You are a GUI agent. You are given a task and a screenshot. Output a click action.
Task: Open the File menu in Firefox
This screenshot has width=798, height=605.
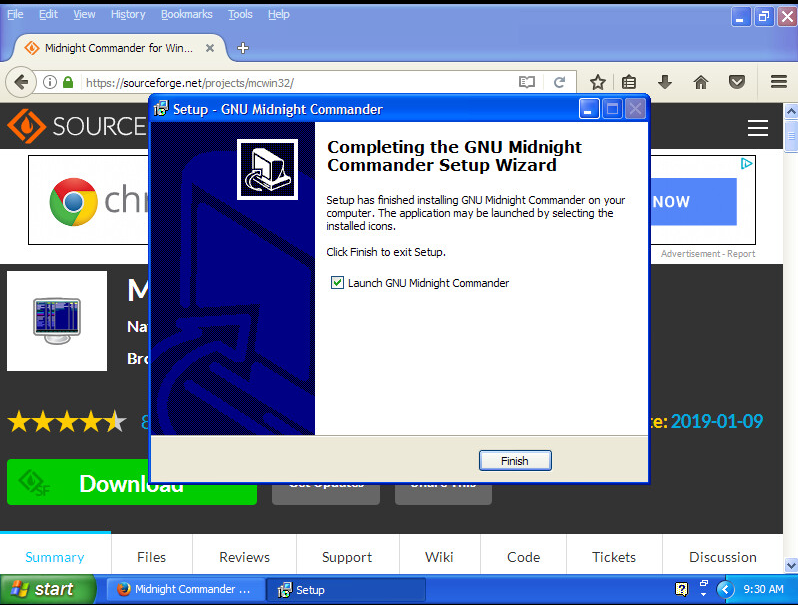(x=15, y=14)
